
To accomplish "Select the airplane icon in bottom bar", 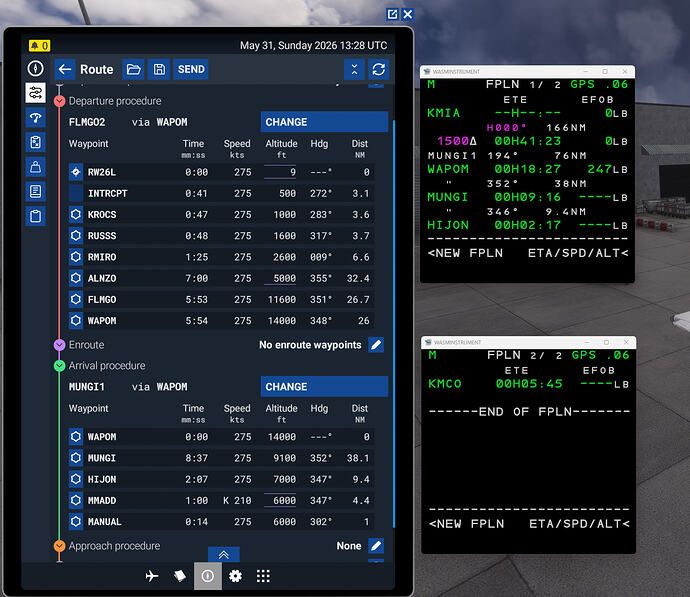I will coord(152,576).
